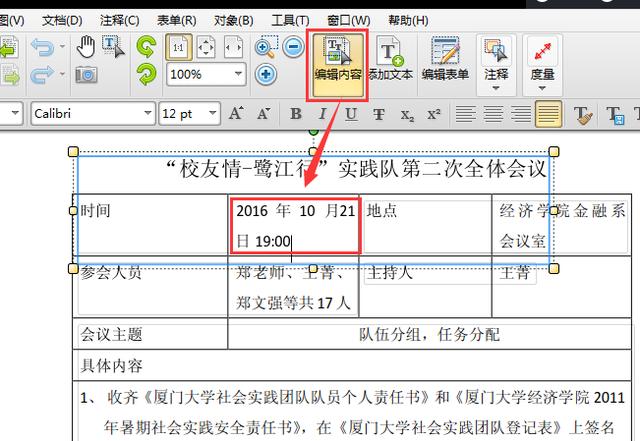Click the 主持人 cell text
The width and height of the screenshot is (640, 441).
[x=389, y=272]
